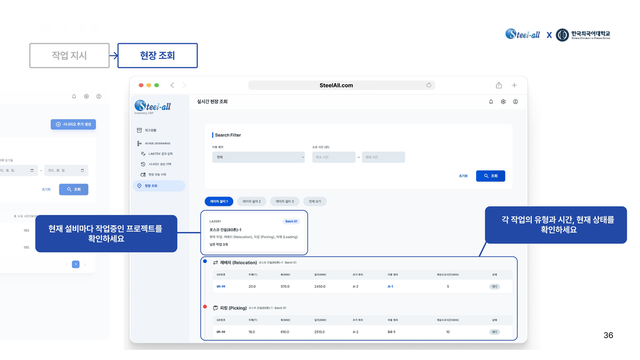Click the 작업 지시 step box

pos(69,56)
